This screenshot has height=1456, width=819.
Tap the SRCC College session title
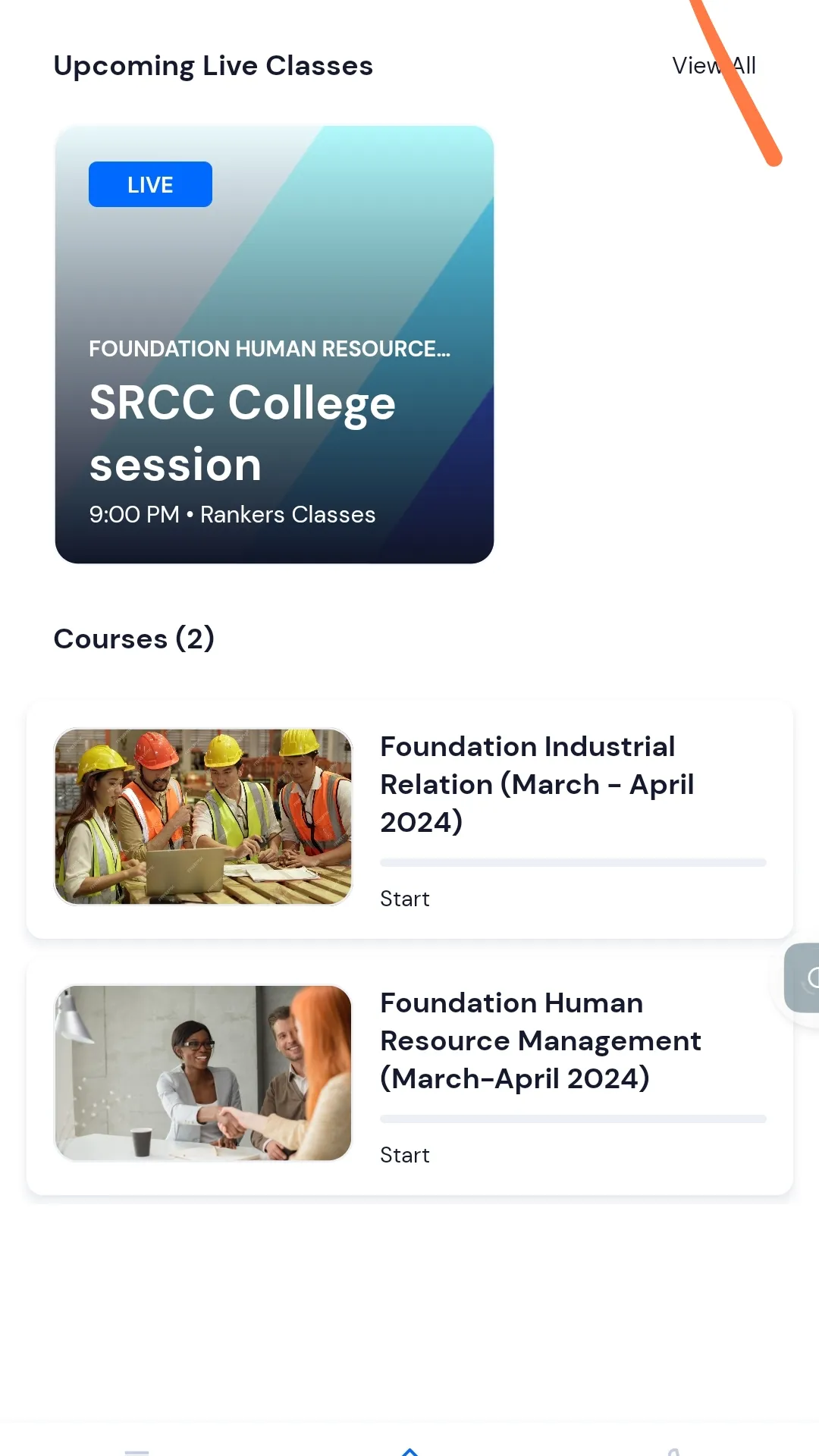(243, 432)
